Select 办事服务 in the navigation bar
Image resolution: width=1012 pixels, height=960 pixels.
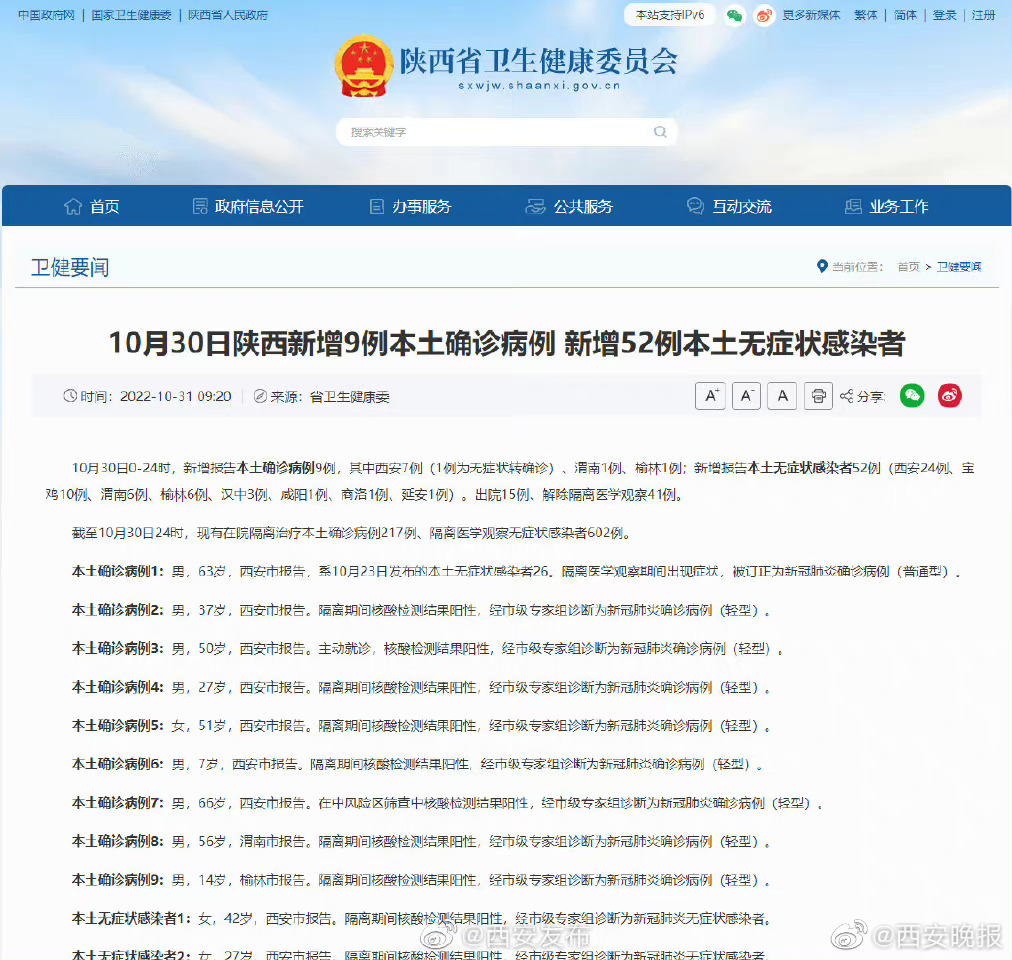pyautogui.click(x=410, y=206)
